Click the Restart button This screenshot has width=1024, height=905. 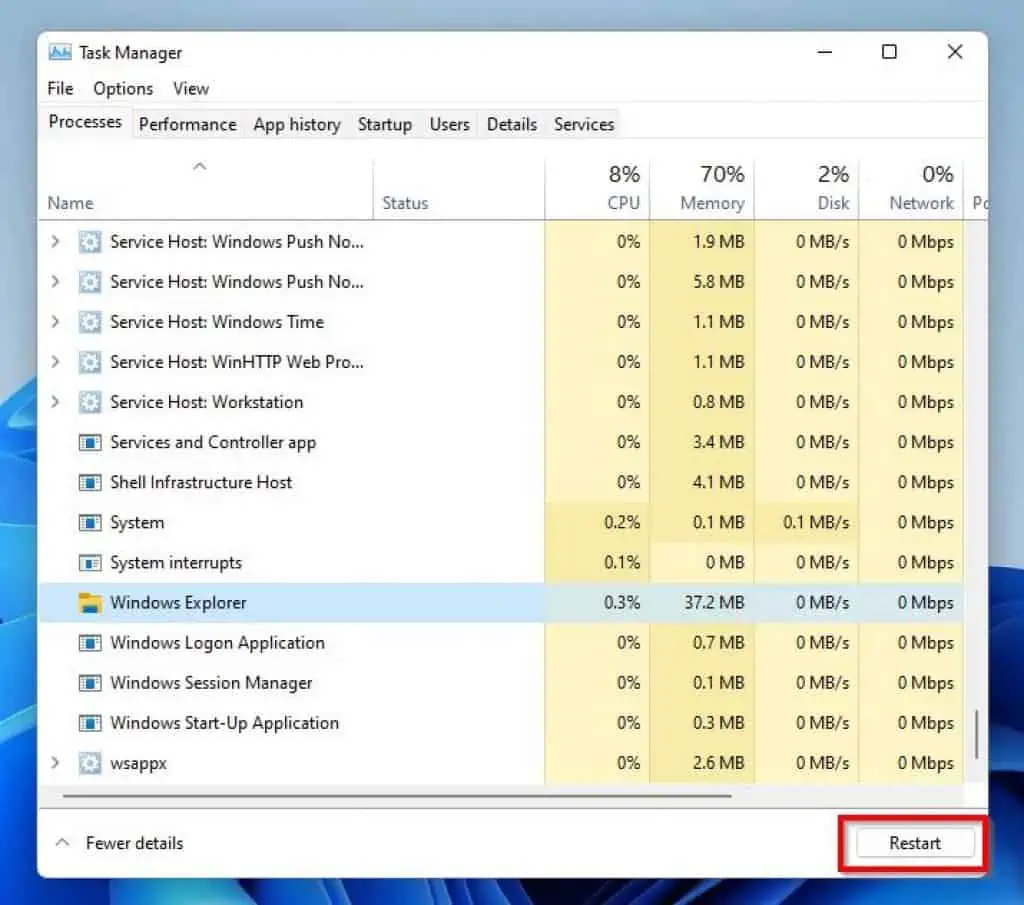[x=914, y=843]
